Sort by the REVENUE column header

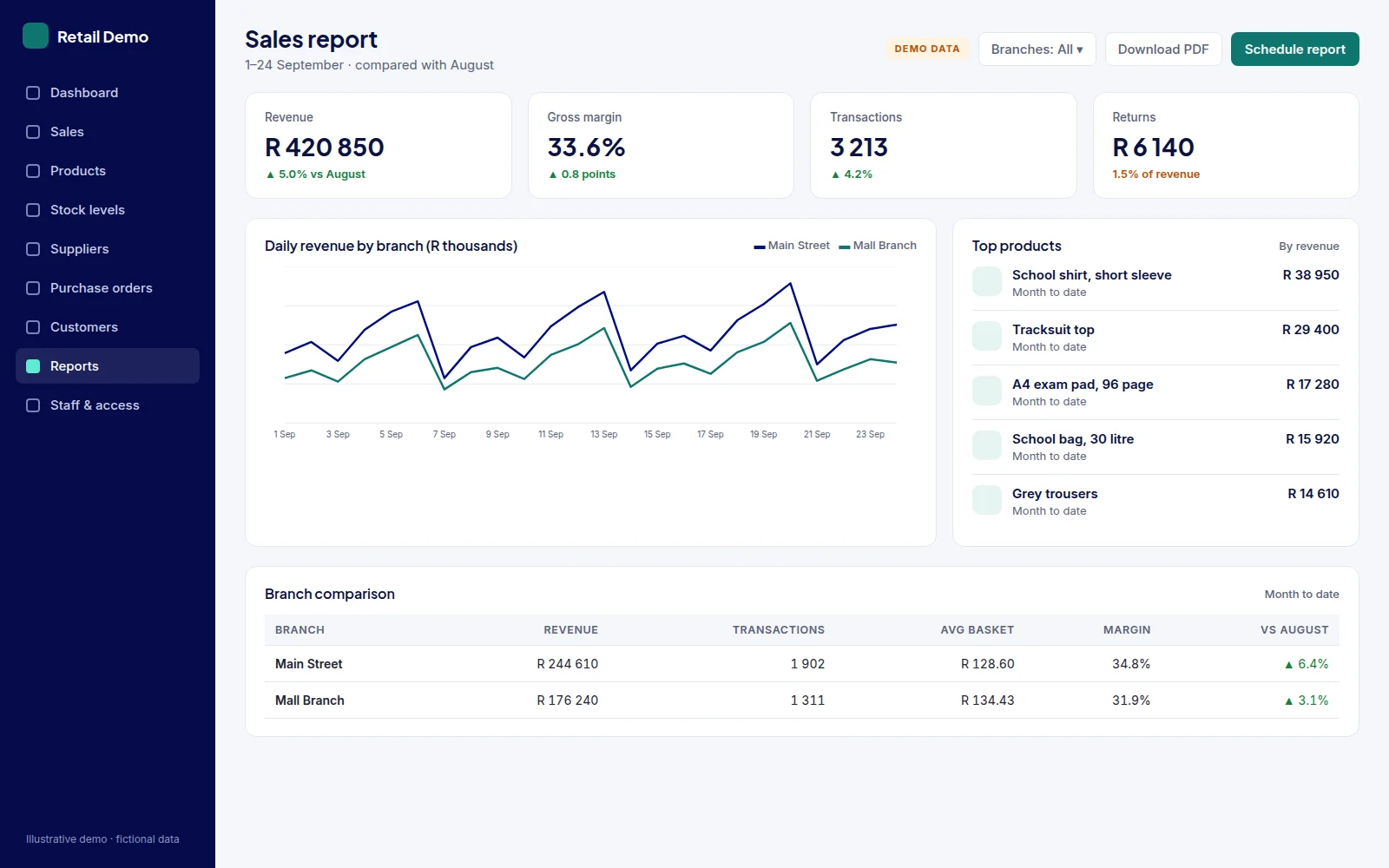(x=571, y=630)
